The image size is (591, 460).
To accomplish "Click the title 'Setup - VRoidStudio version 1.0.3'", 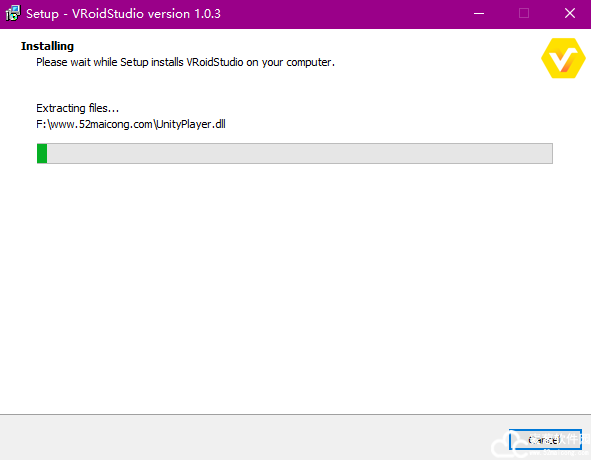I will (x=123, y=14).
